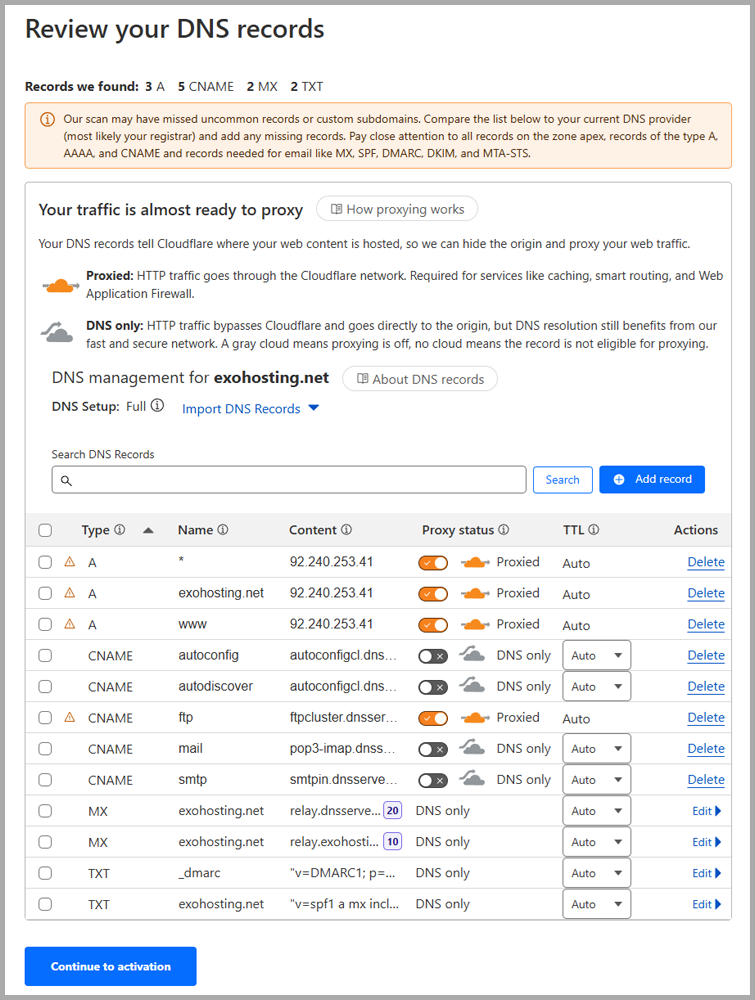The image size is (755, 1000).
Task: Click the Type column header to sort
Action: pos(96,530)
